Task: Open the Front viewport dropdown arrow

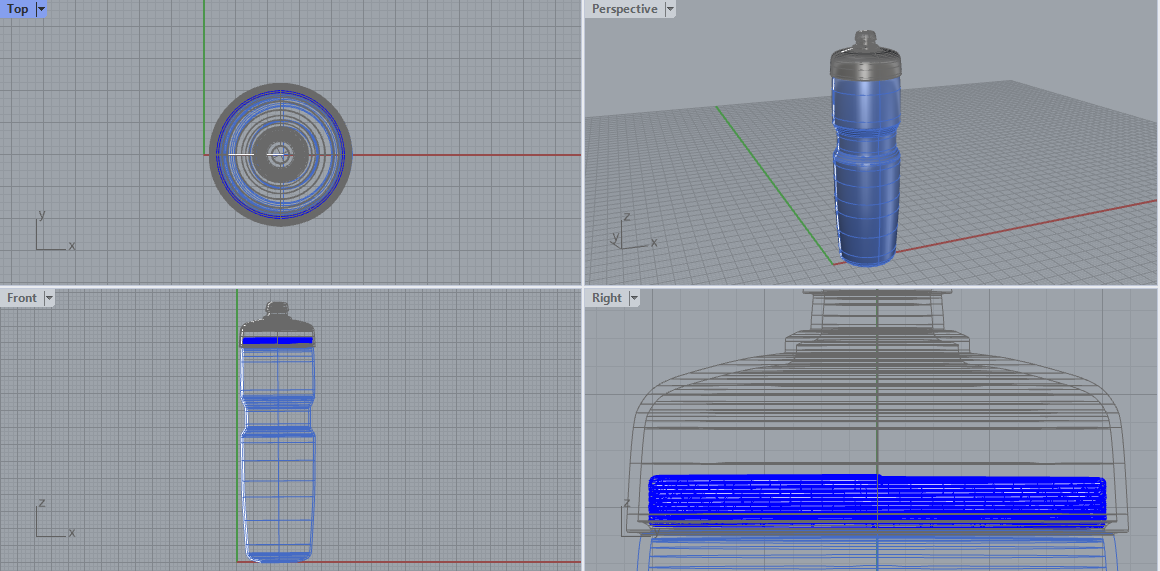Action: [x=49, y=298]
